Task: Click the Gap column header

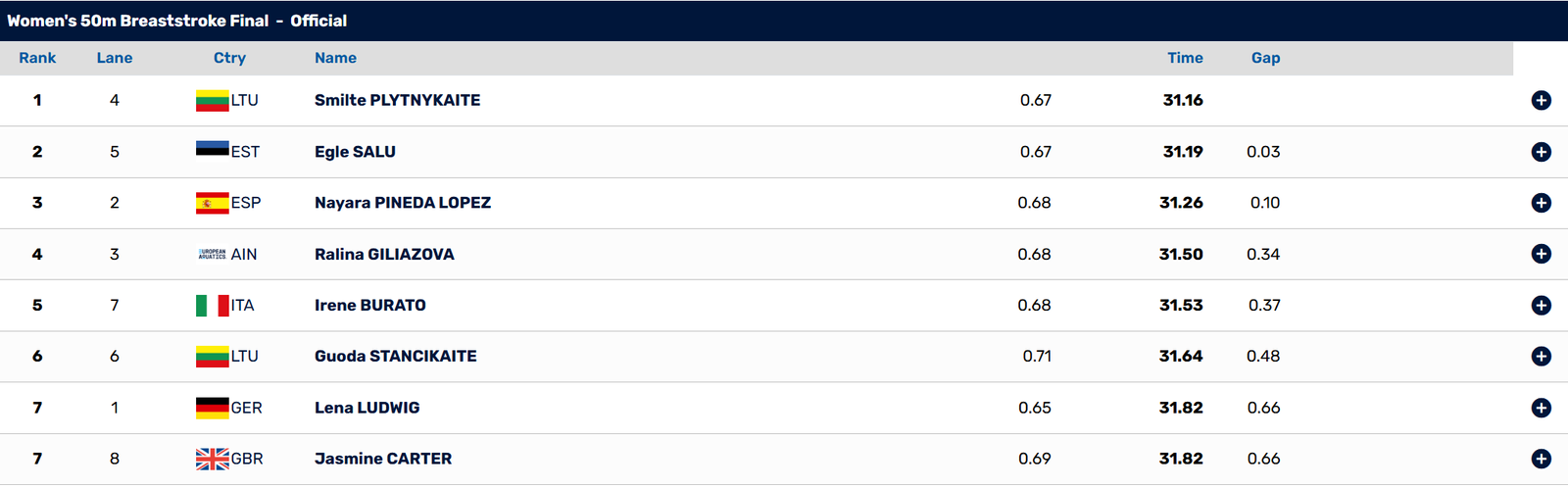Action: (1265, 58)
